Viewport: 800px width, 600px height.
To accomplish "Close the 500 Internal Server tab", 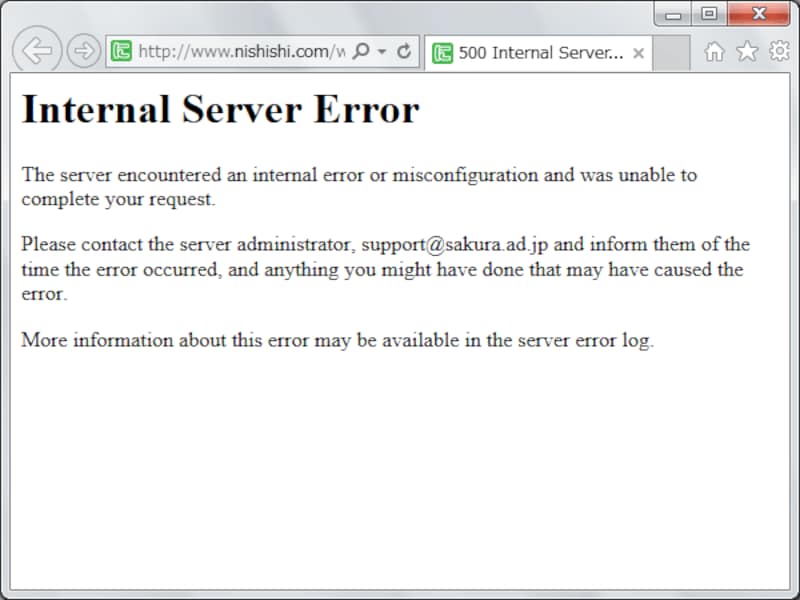I will coord(638,53).
